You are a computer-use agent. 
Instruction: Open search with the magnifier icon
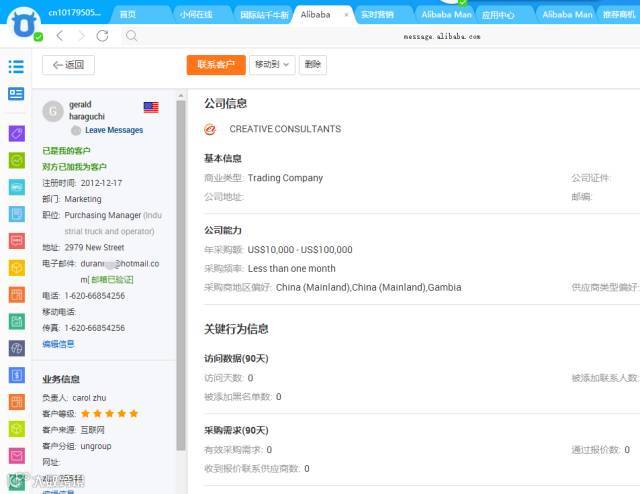coord(131,36)
